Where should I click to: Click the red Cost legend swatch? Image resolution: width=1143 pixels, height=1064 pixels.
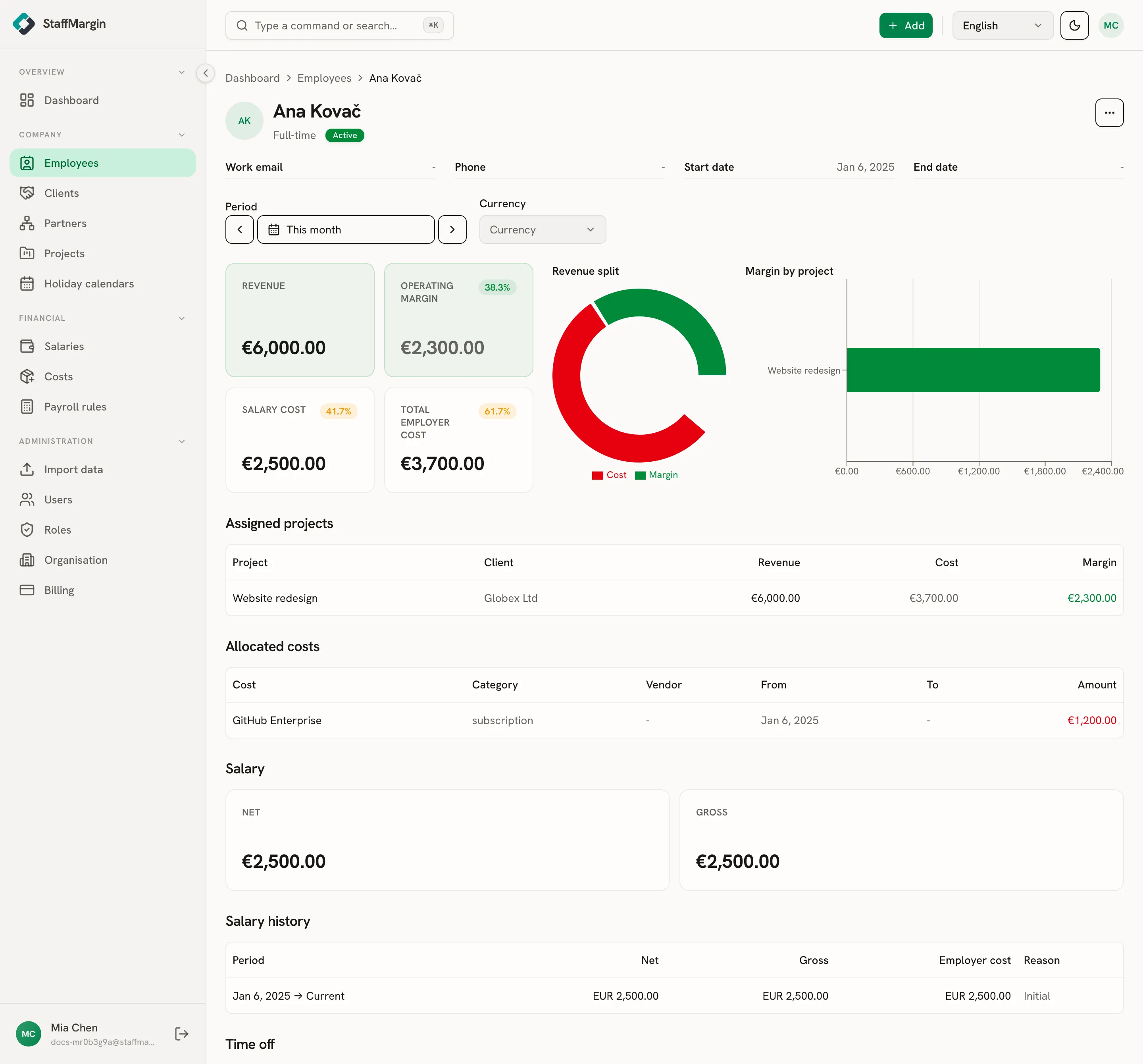(x=597, y=475)
